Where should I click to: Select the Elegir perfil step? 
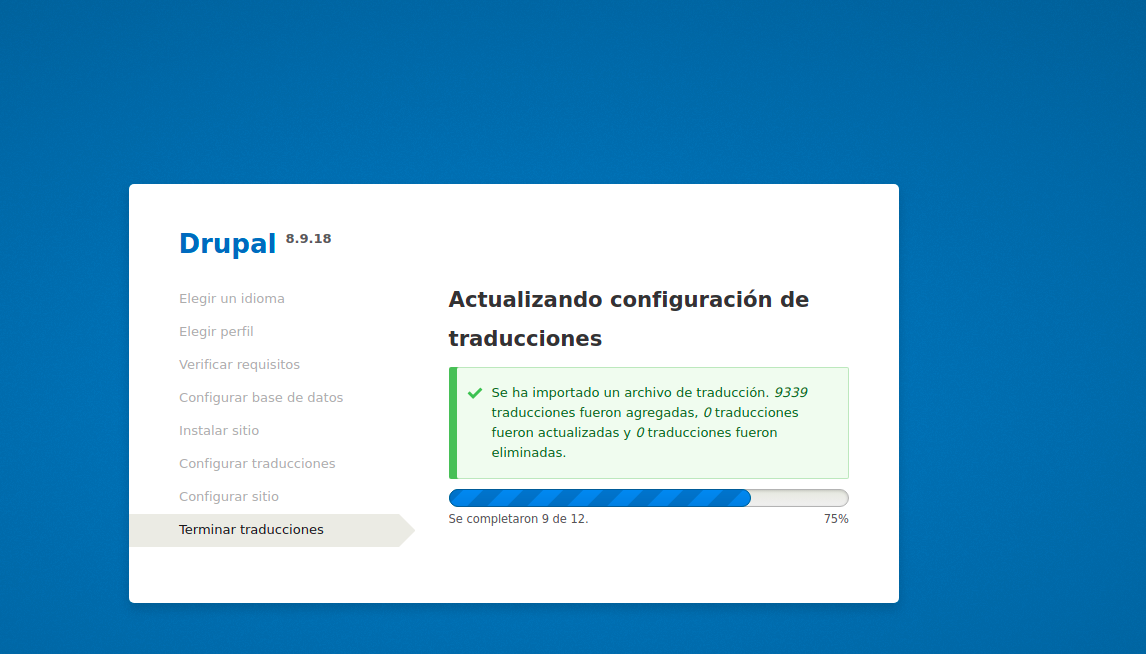point(216,331)
